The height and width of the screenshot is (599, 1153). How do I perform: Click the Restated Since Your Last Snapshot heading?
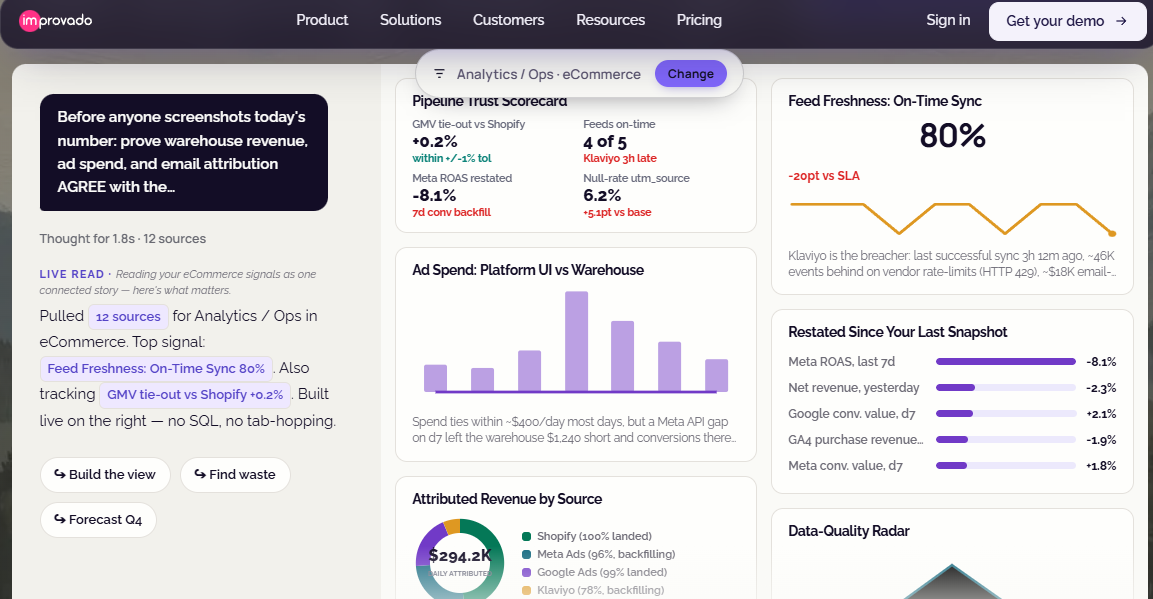tap(898, 332)
